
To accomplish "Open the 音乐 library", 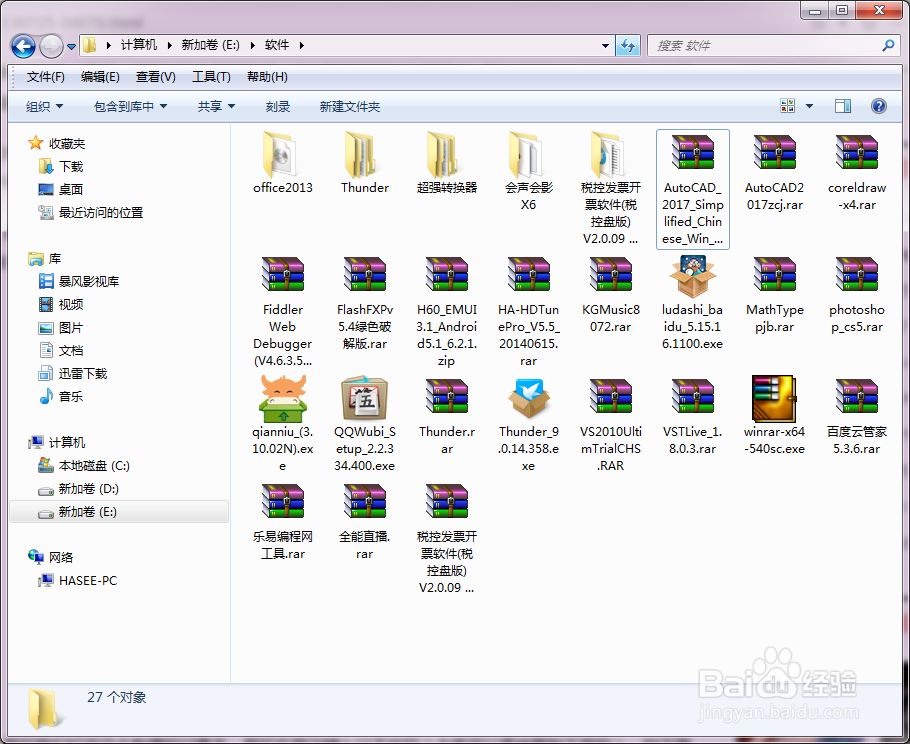I will pos(61,396).
